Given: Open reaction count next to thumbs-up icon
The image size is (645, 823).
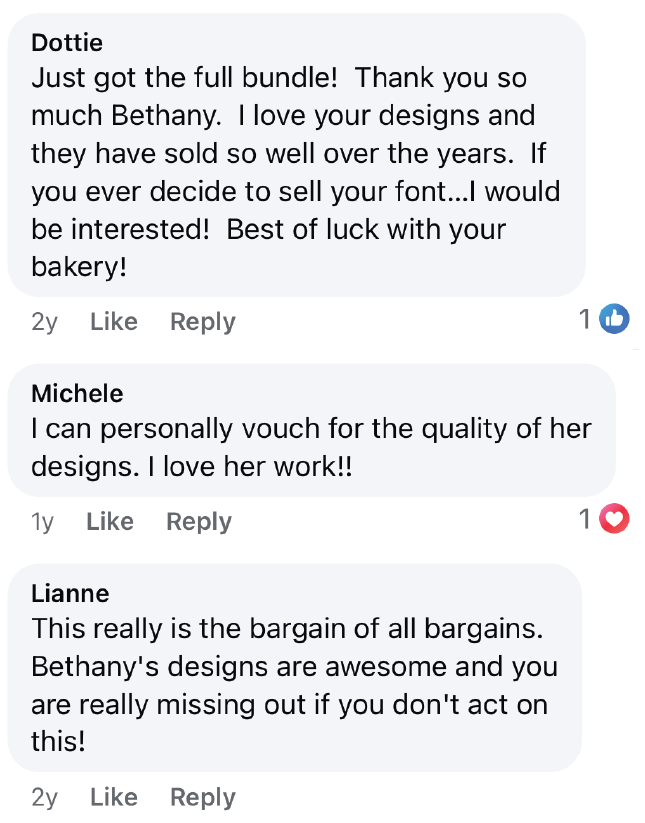Looking at the screenshot, I should point(585,320).
